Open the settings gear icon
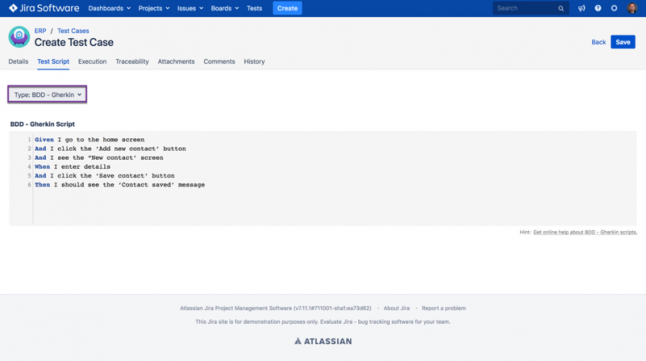Screen dimensions: 646x361 tap(614, 8)
